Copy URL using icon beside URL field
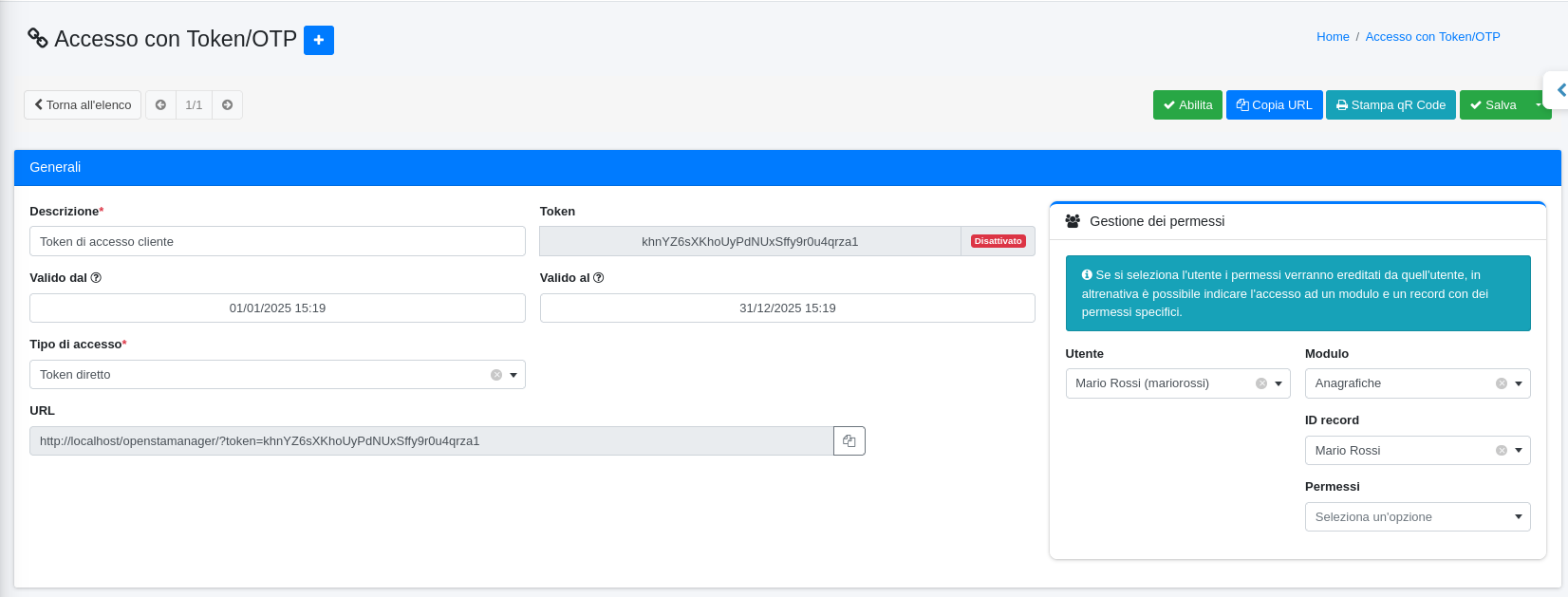The width and height of the screenshot is (1568, 597). tap(849, 440)
